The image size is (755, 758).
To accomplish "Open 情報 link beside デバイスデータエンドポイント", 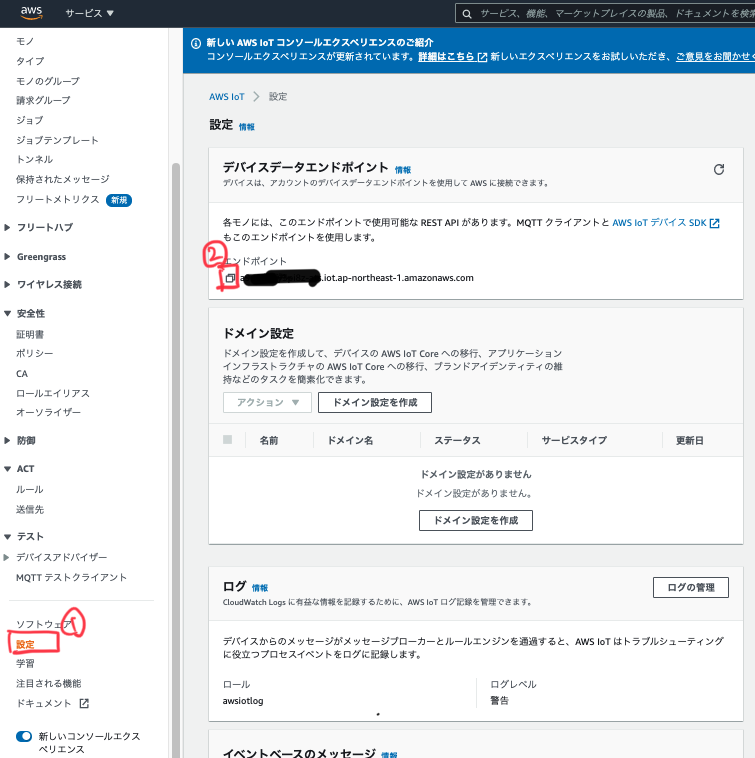I will pos(403,170).
